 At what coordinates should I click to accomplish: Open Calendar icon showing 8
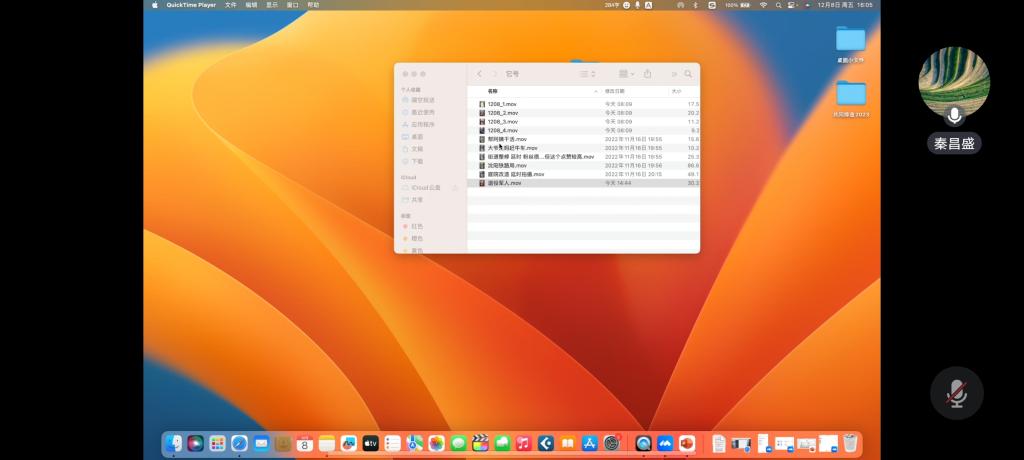click(x=305, y=444)
